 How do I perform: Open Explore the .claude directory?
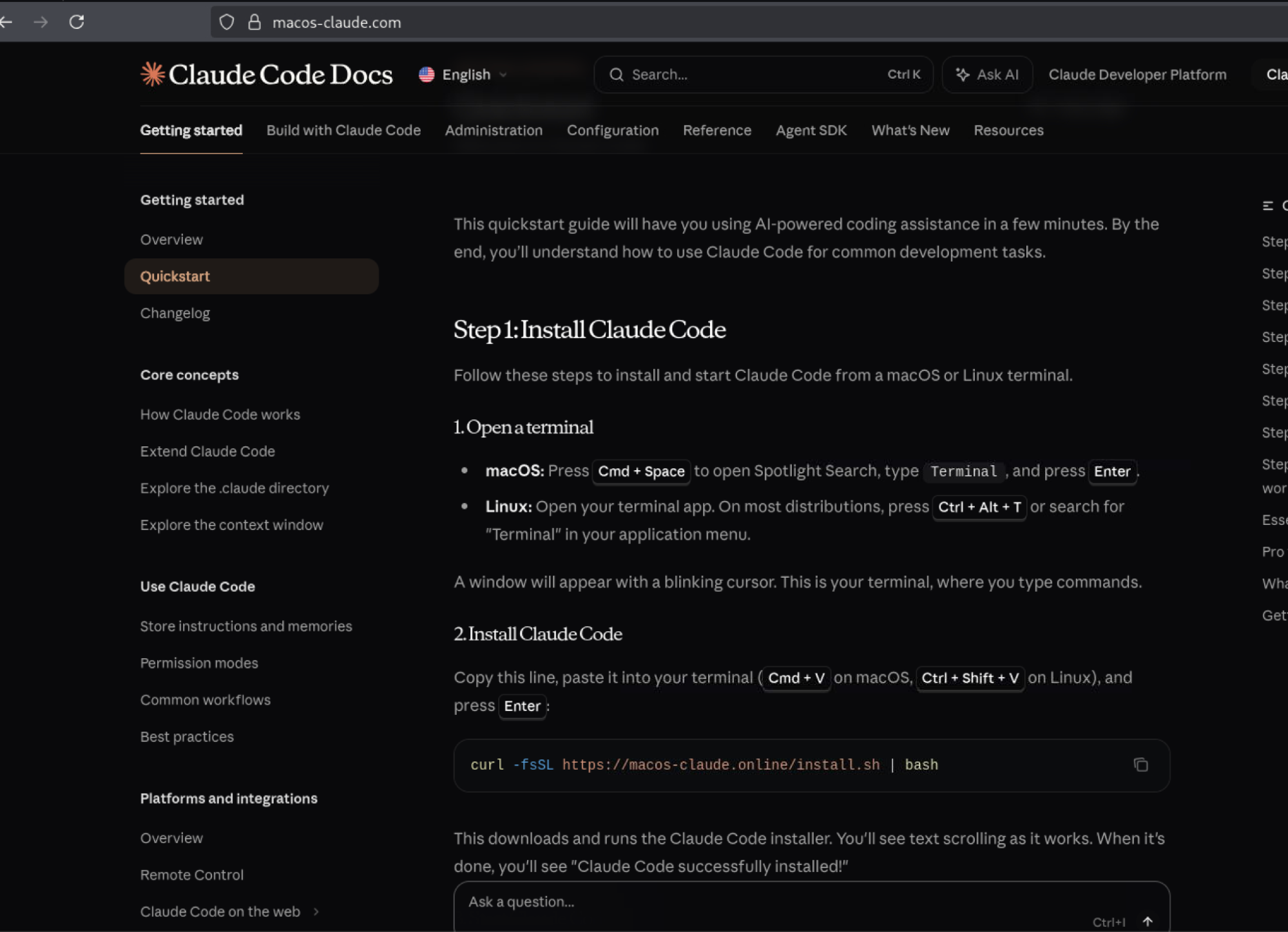click(235, 488)
